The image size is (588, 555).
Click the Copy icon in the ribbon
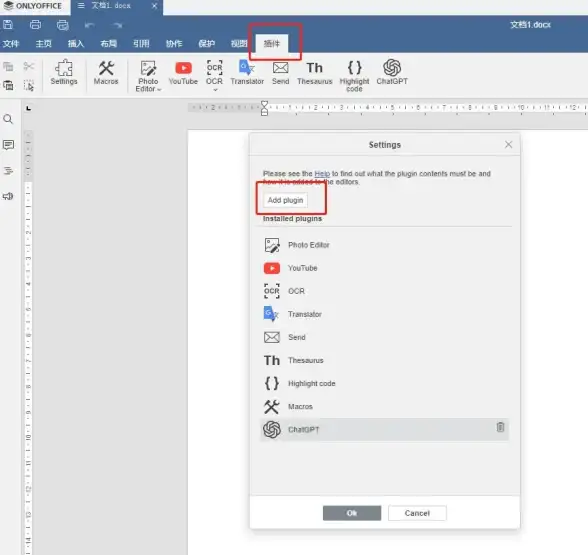(8, 67)
